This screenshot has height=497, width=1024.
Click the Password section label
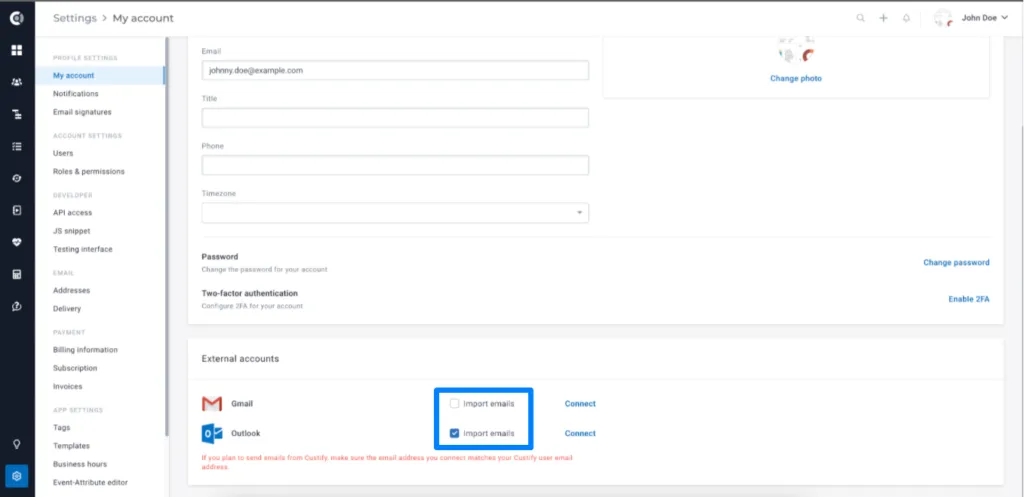click(220, 257)
